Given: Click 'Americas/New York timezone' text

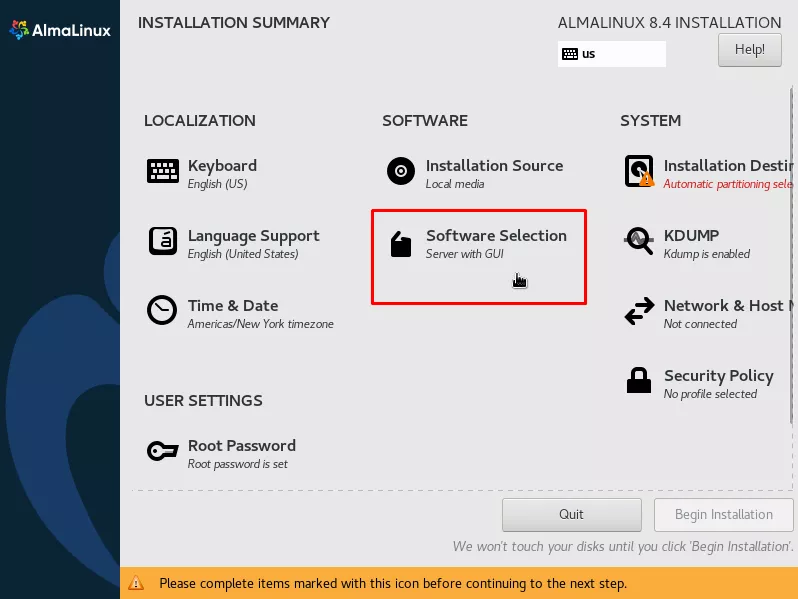Looking at the screenshot, I should pos(261,324).
